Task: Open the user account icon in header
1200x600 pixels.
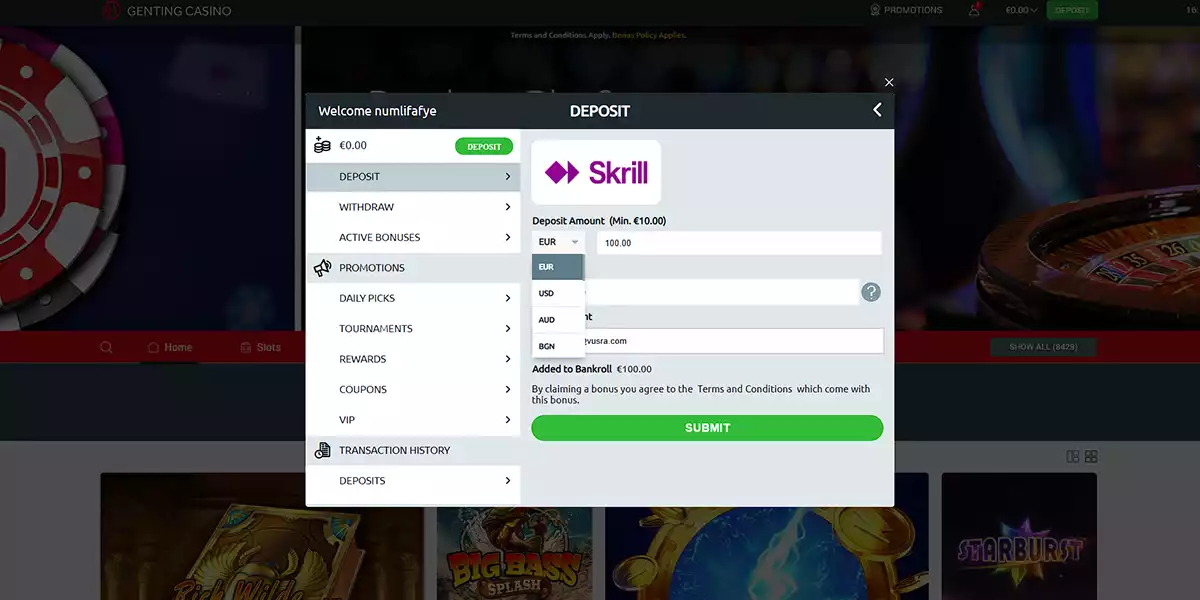Action: tap(974, 10)
